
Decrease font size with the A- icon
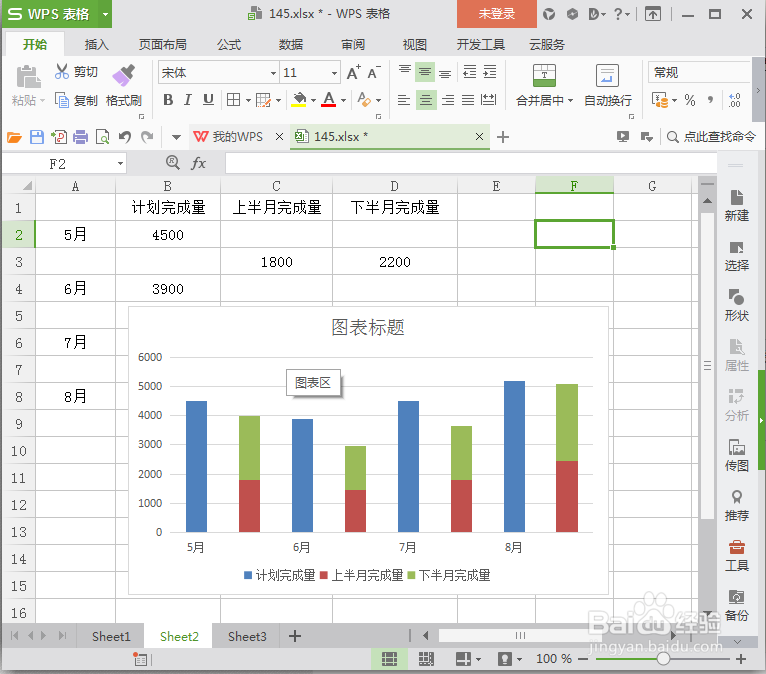(374, 72)
